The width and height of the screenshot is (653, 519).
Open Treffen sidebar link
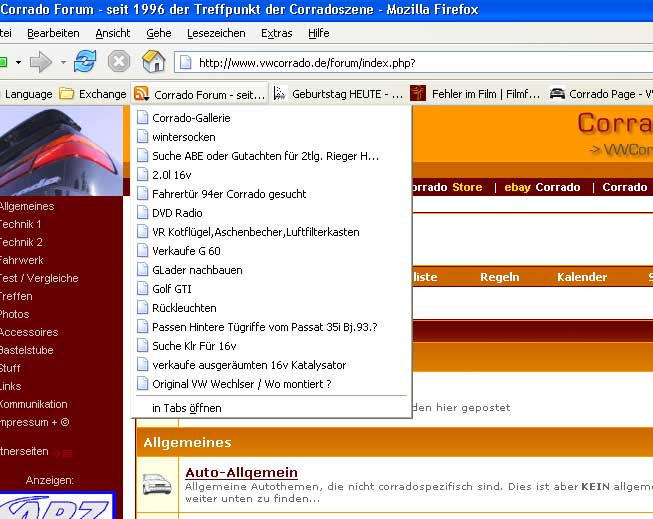pos(16,296)
